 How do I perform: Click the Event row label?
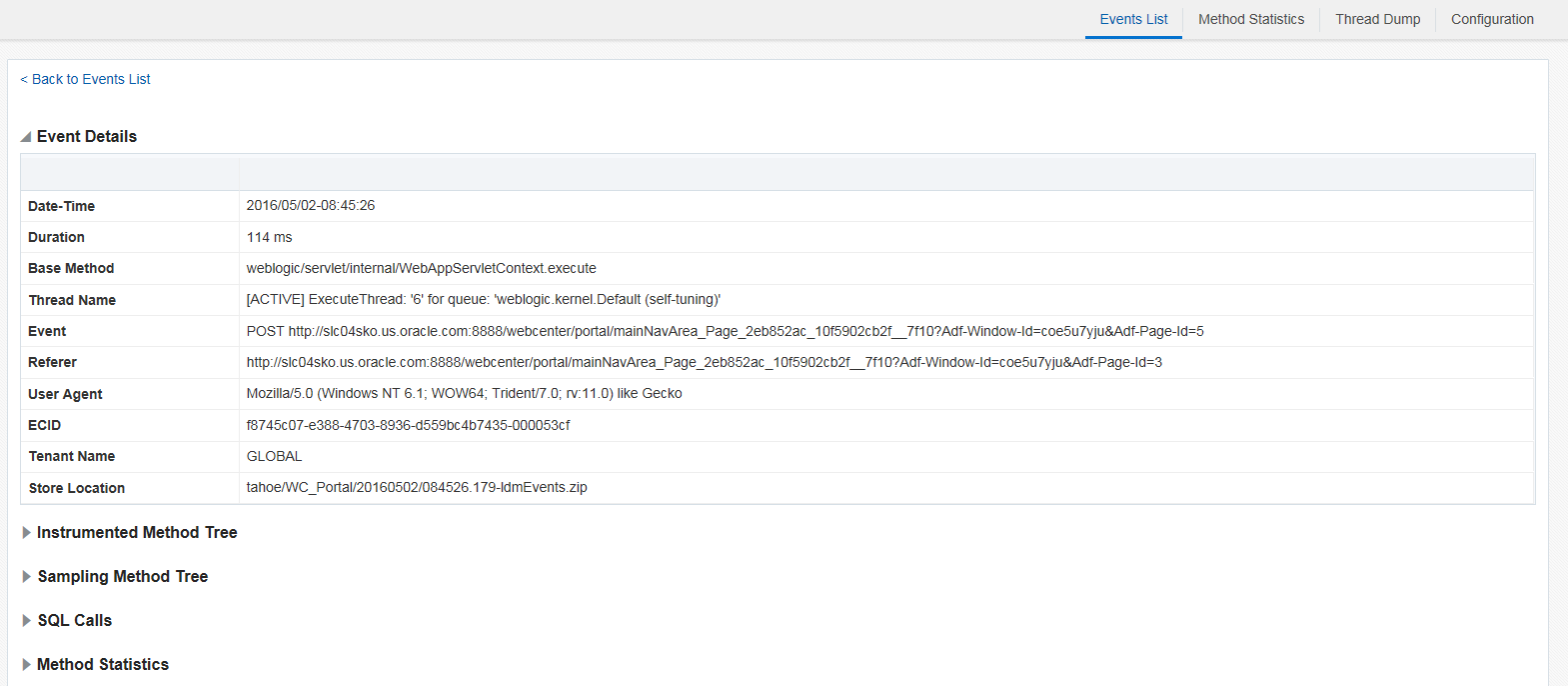pos(47,331)
